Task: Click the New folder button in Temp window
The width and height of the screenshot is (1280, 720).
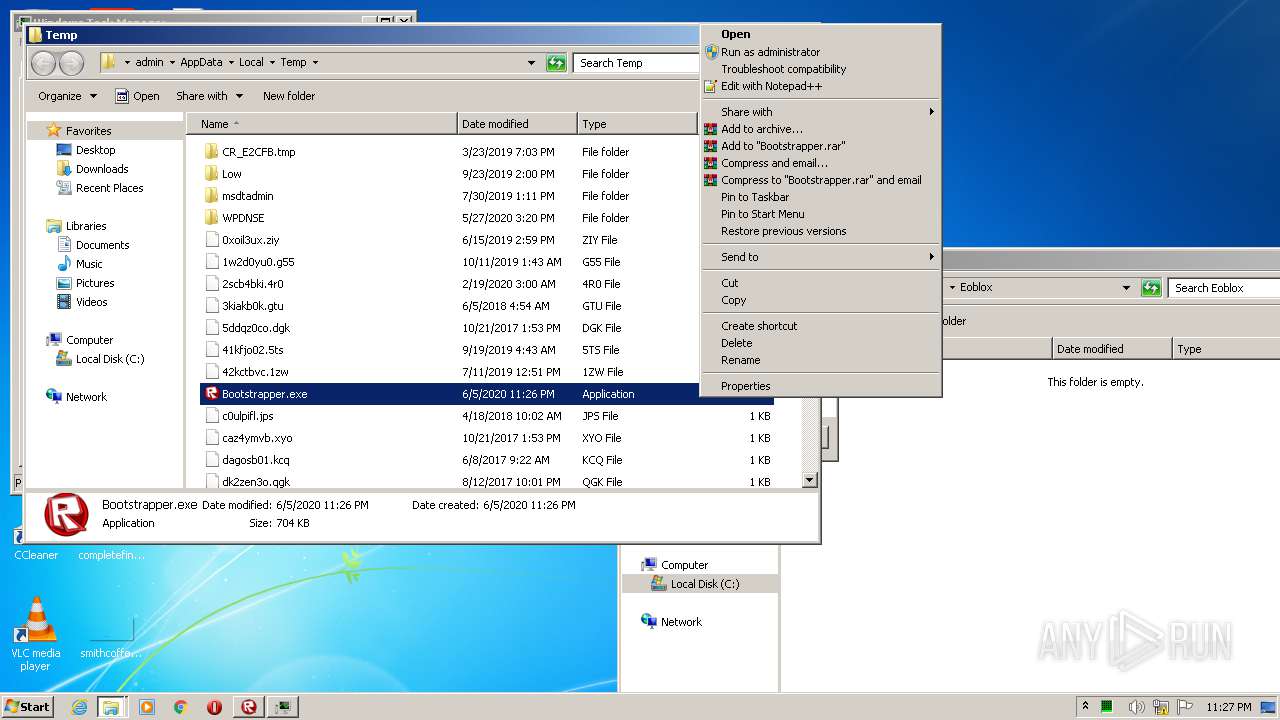Action: 289,96
